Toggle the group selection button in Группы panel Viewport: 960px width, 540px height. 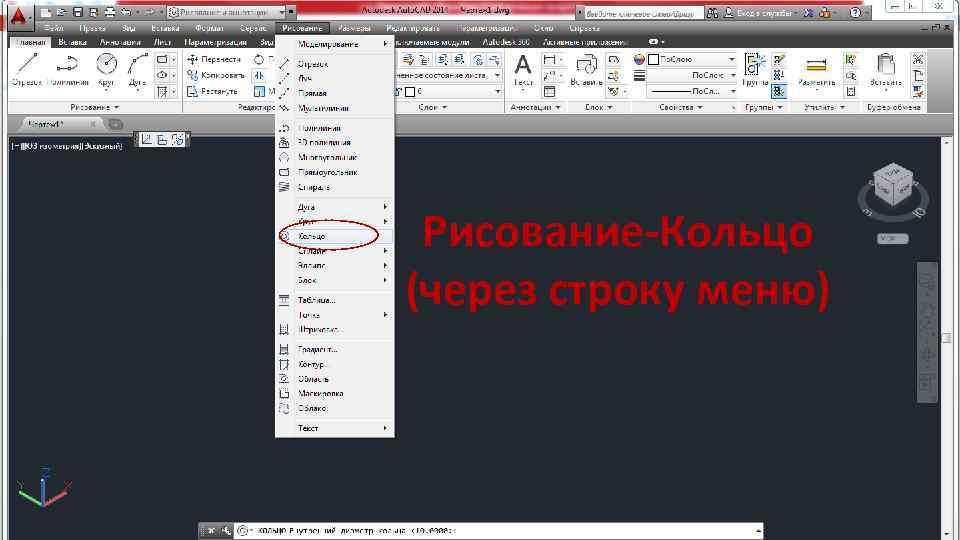coord(778,91)
